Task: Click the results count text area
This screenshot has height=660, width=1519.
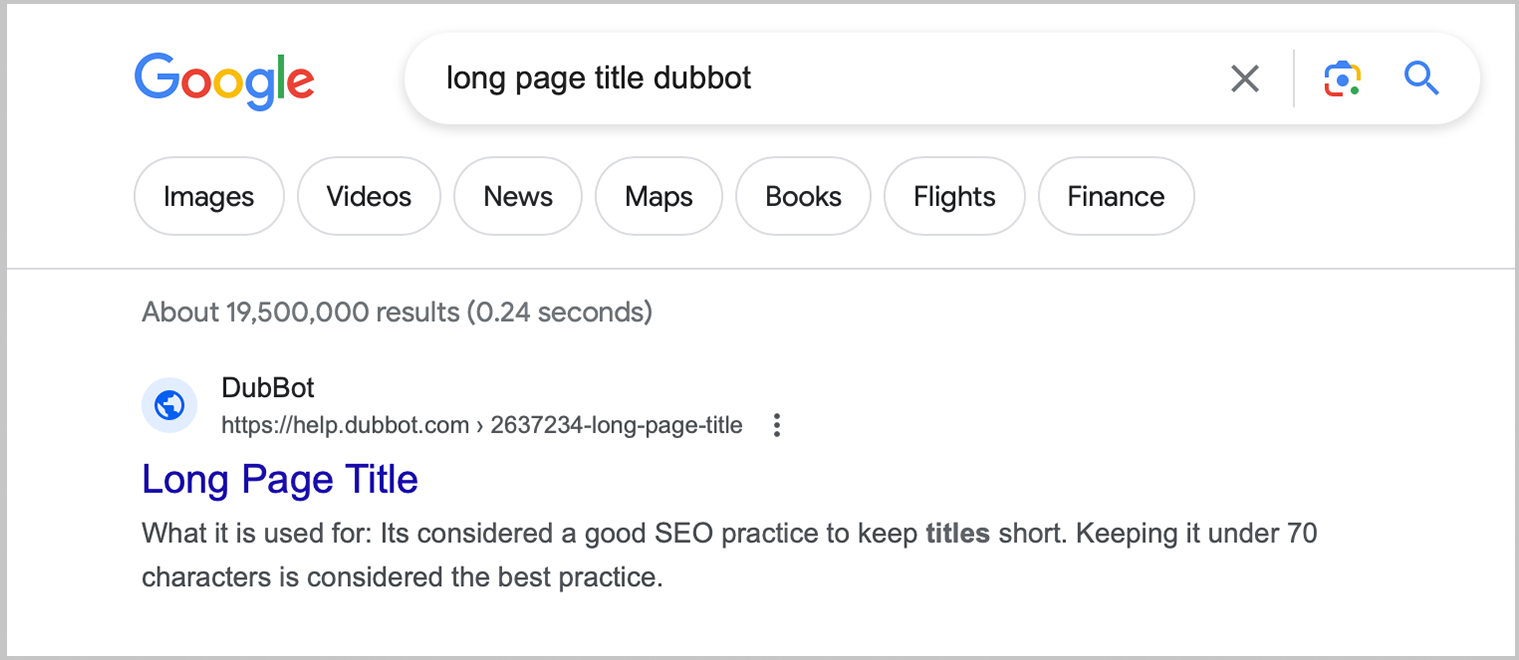Action: click(x=396, y=312)
